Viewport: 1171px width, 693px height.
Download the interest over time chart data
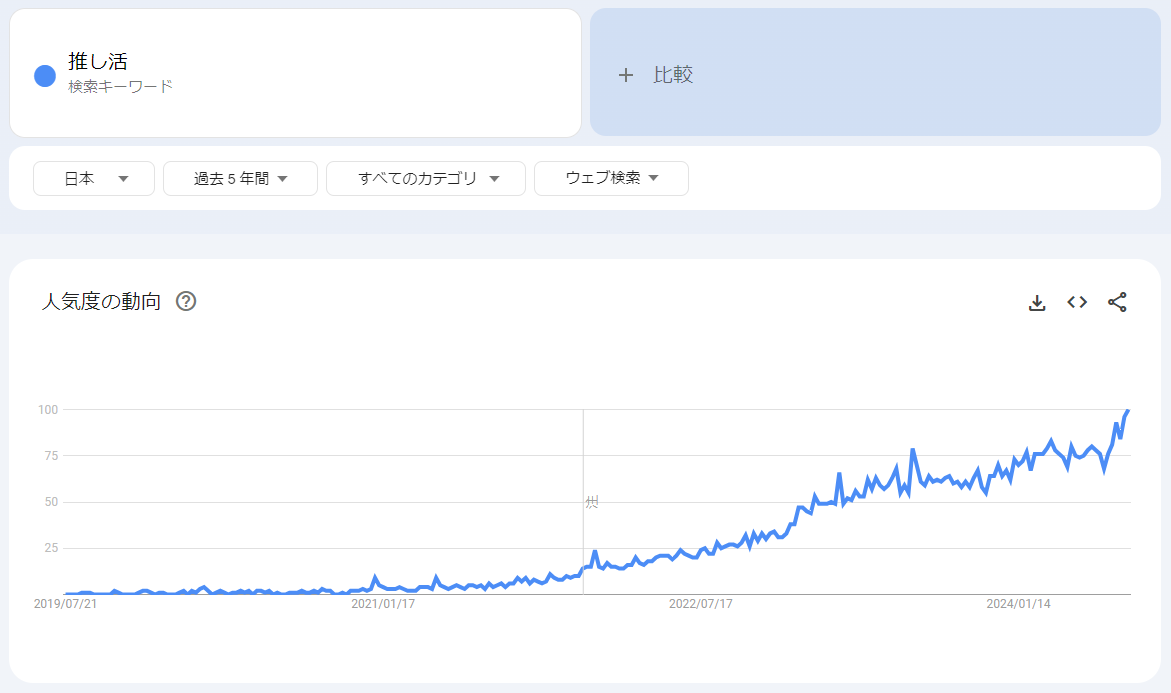pos(1037,302)
